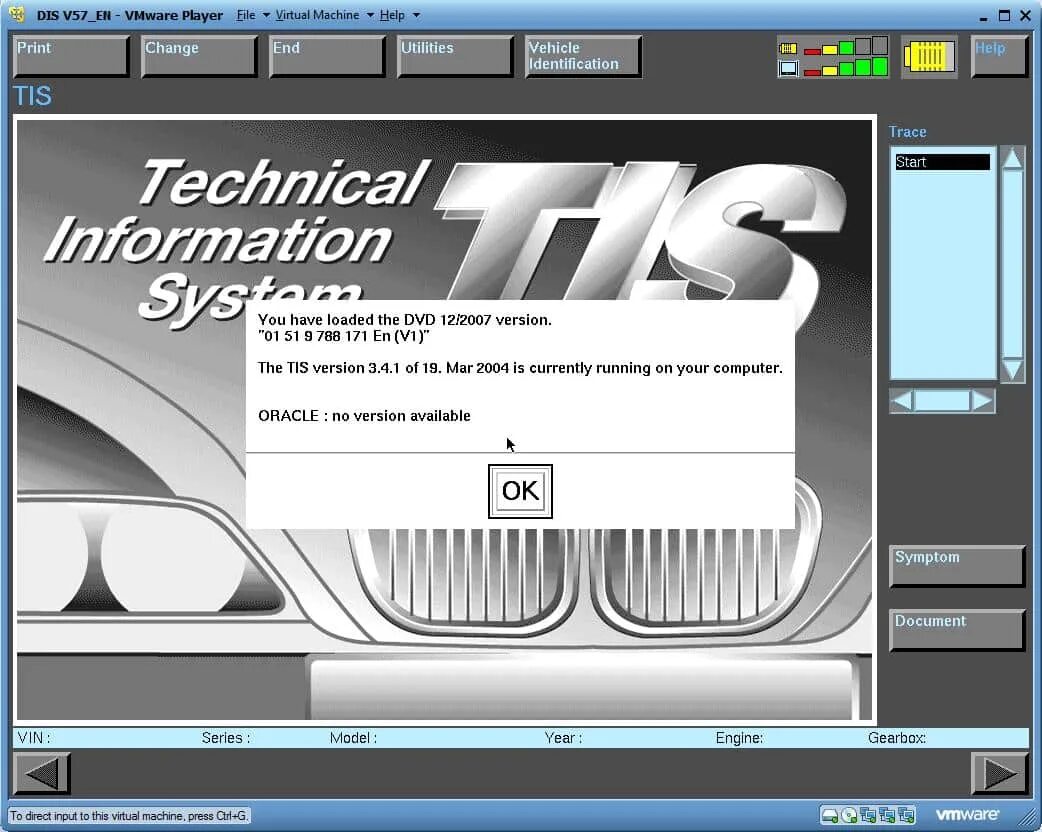Click the Help button in TIS toolbar
This screenshot has width=1042, height=832.
999,56
